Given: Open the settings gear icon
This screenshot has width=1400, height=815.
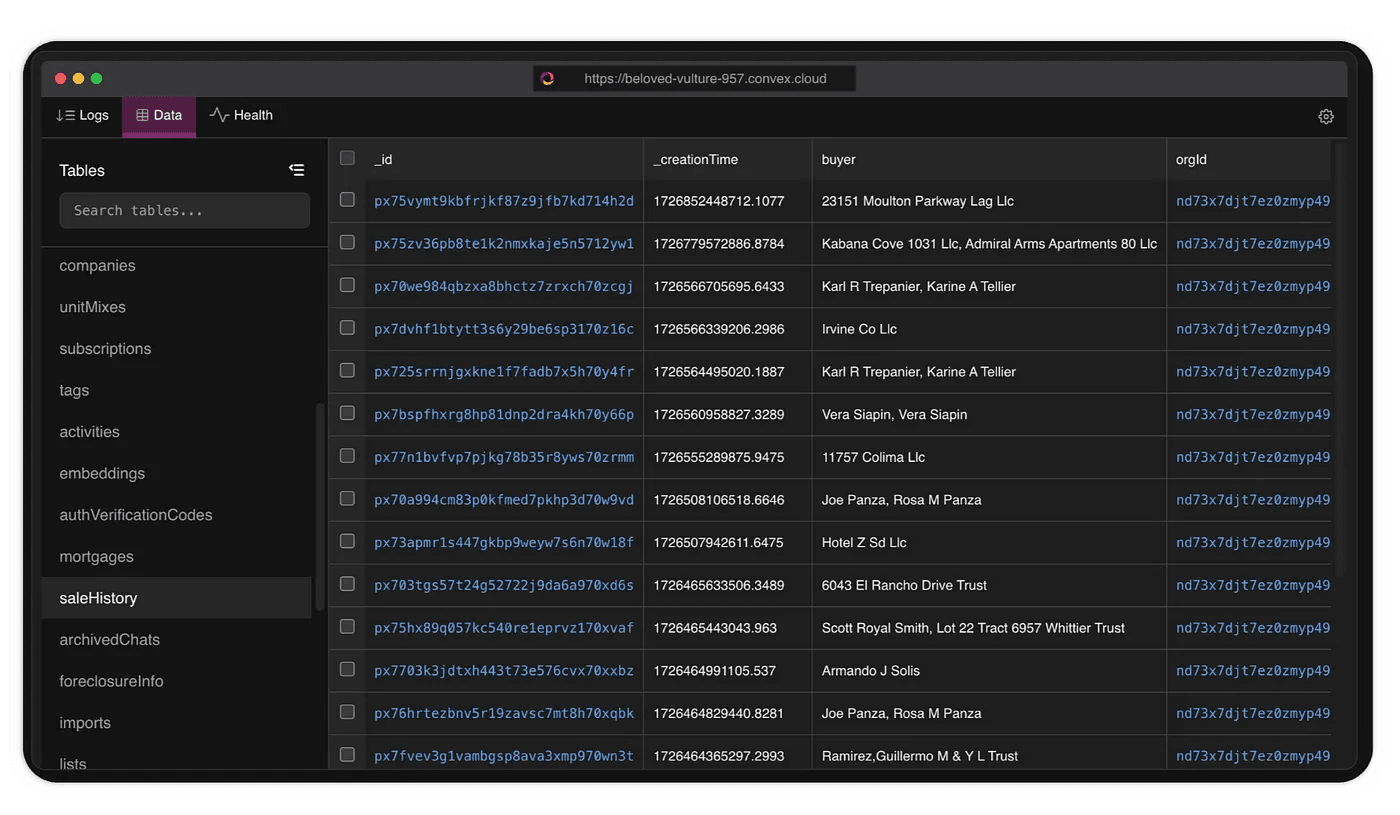Looking at the screenshot, I should (x=1325, y=117).
